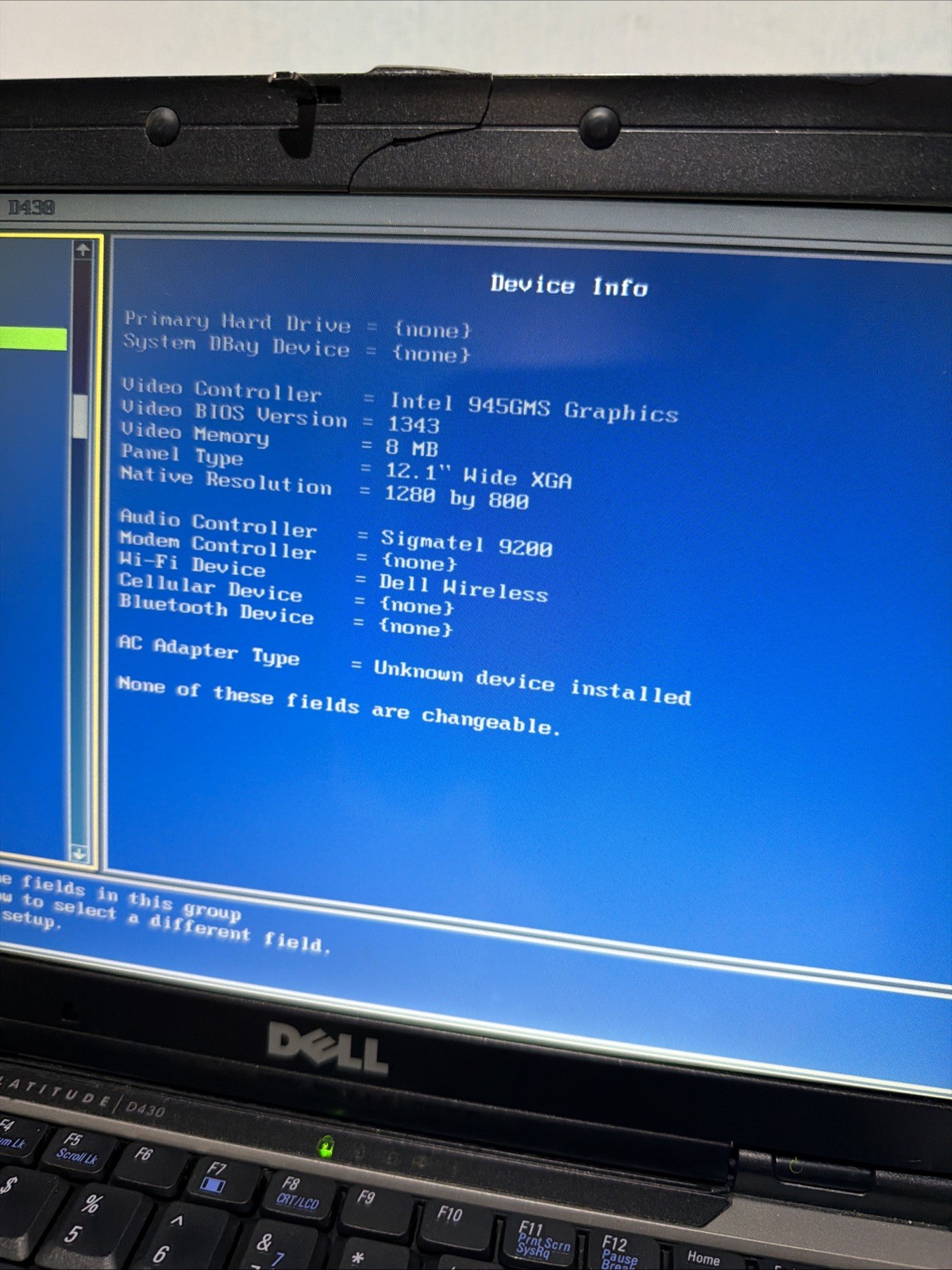
Task: Click the Unknown device installed value
Action: click(532, 682)
